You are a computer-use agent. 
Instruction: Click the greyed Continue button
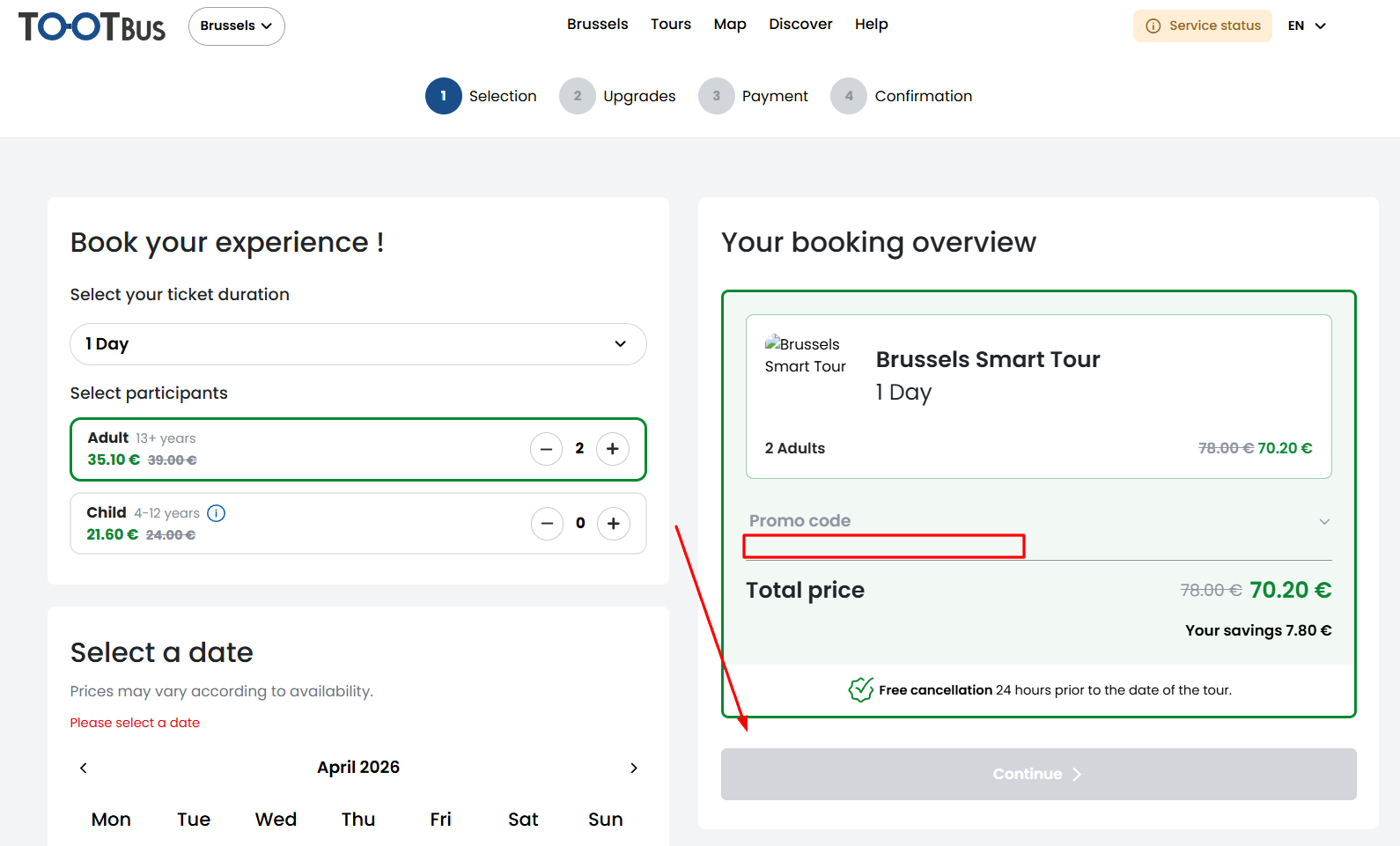pos(1038,774)
